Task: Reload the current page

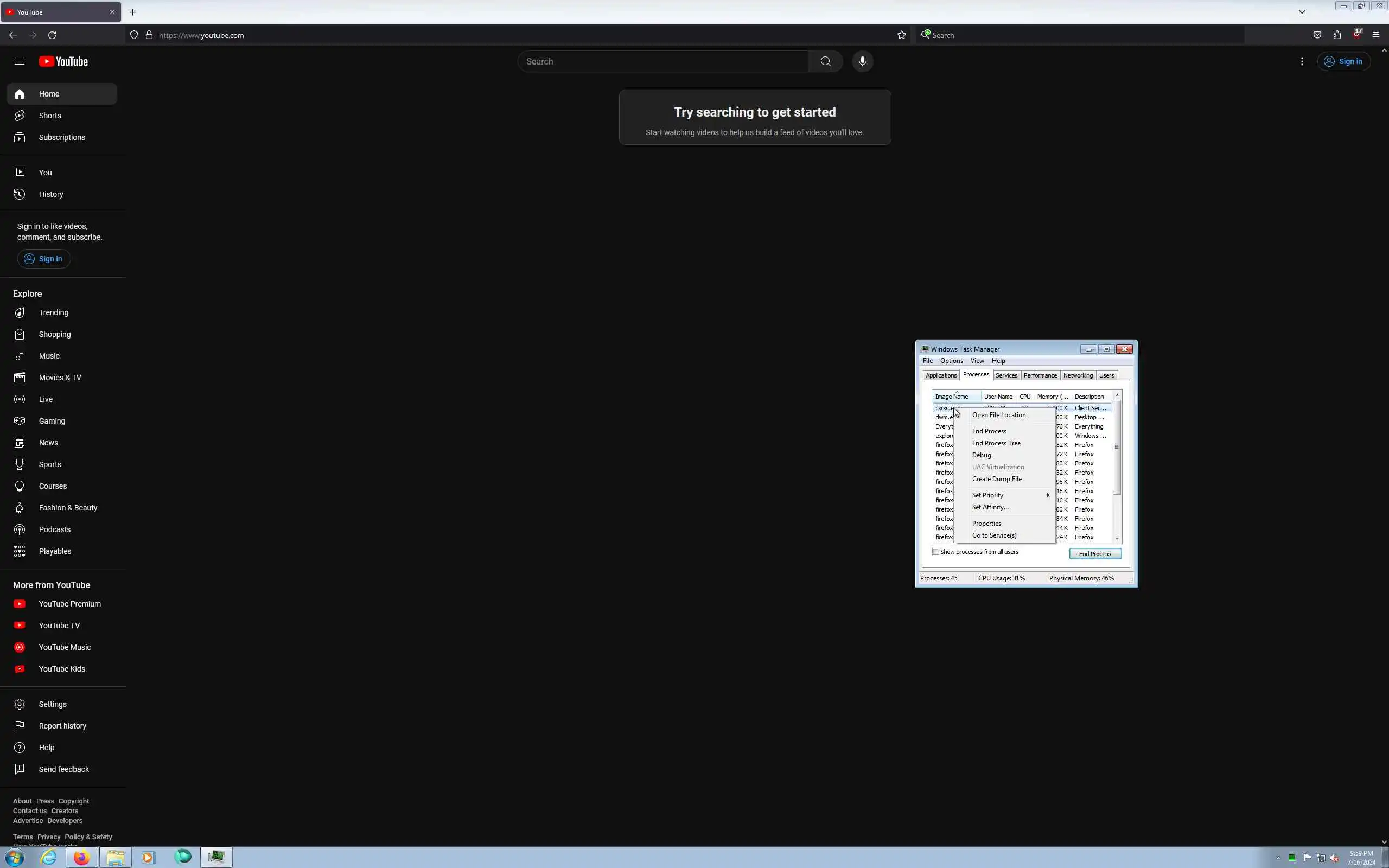Action: pyautogui.click(x=52, y=35)
